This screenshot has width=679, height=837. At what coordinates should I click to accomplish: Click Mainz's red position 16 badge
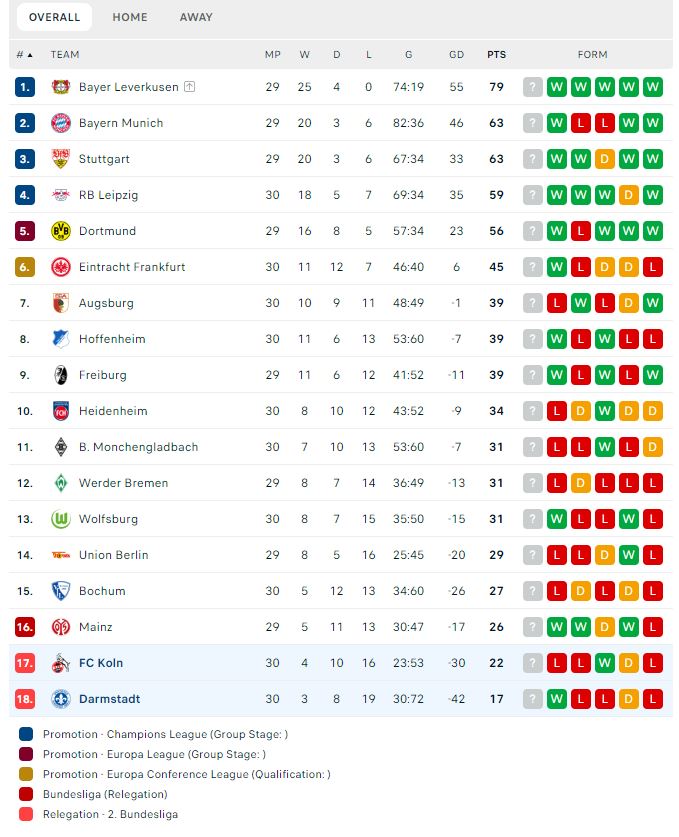(26, 627)
